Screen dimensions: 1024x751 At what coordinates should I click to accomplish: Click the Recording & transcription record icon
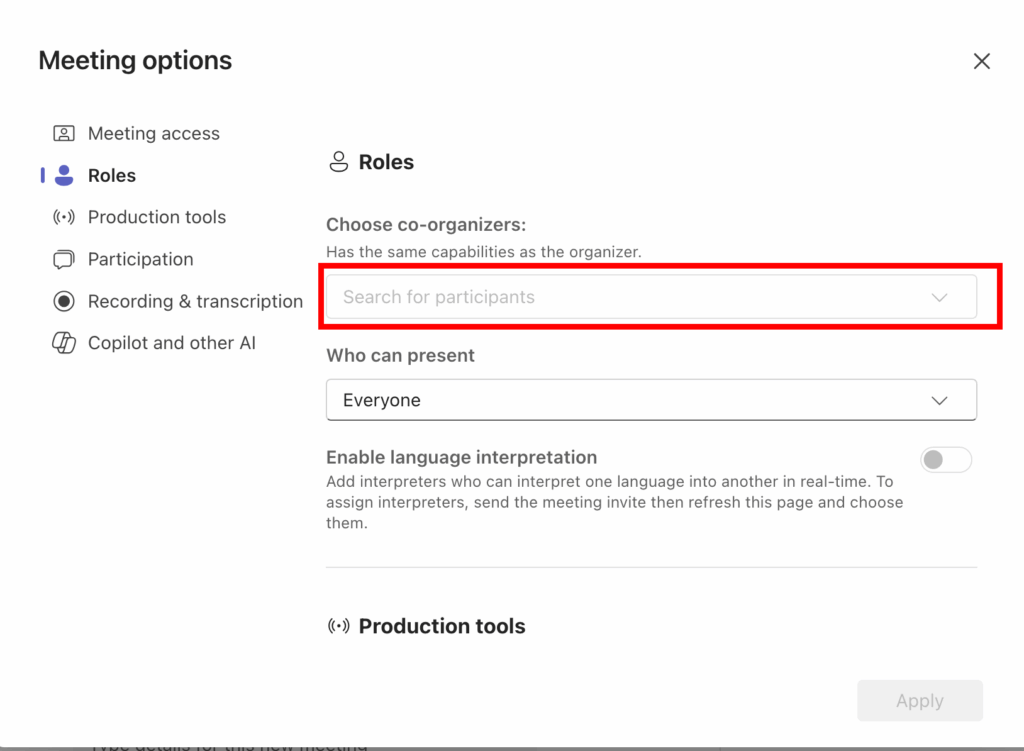64,301
